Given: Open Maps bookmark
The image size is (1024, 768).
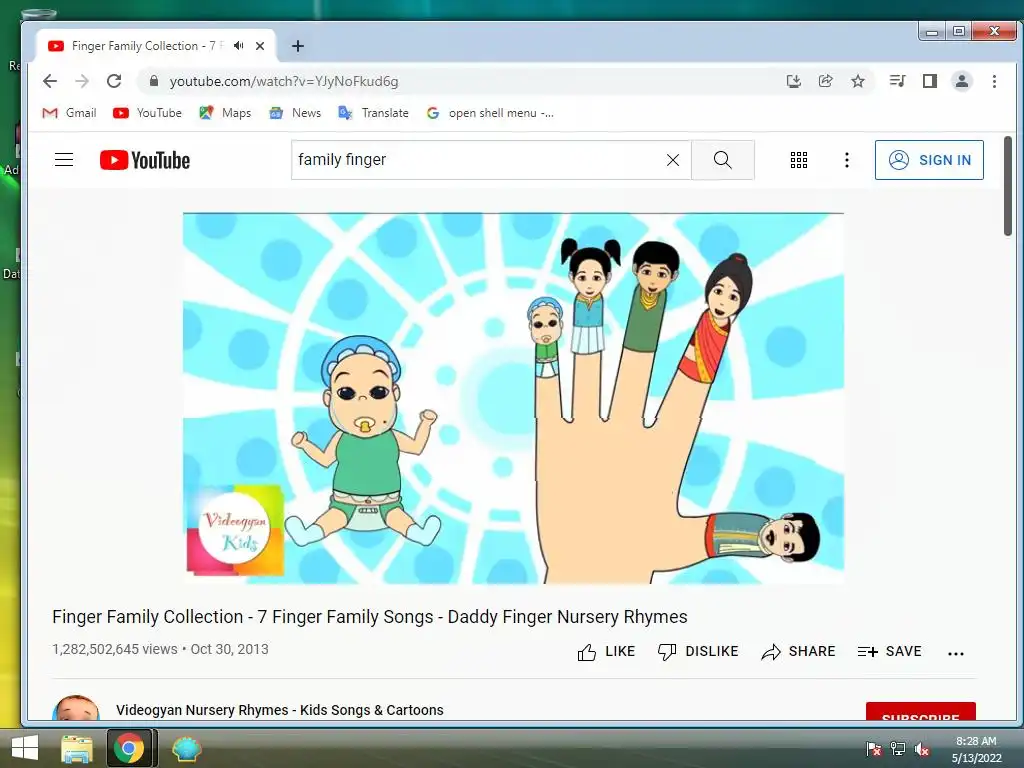Looking at the screenshot, I should click(x=225, y=113).
